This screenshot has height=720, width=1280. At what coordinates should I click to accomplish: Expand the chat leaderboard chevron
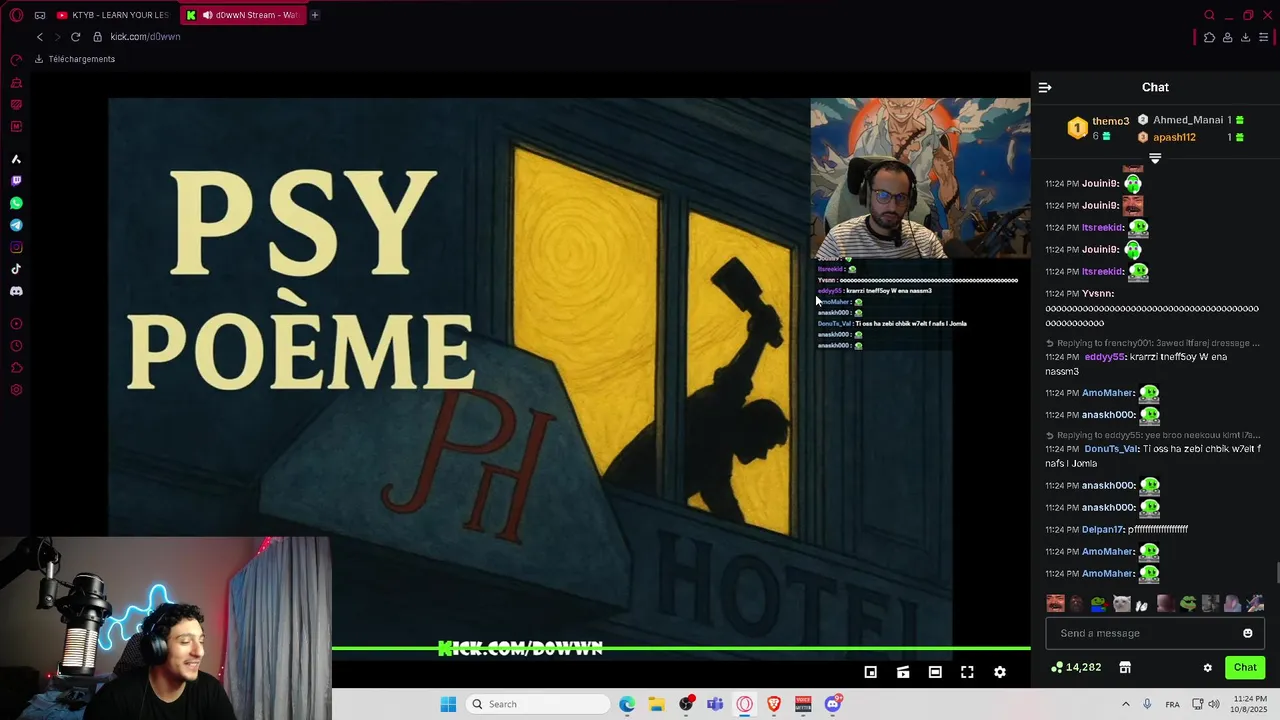click(x=1155, y=159)
